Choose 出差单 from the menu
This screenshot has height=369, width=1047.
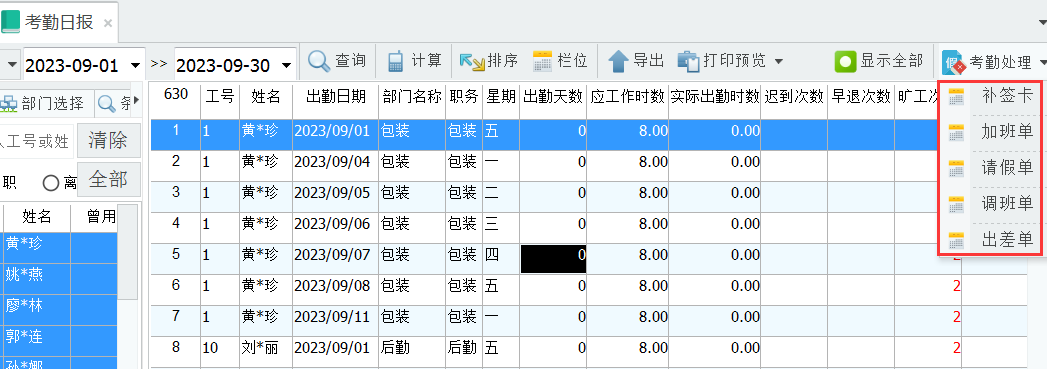1008,239
